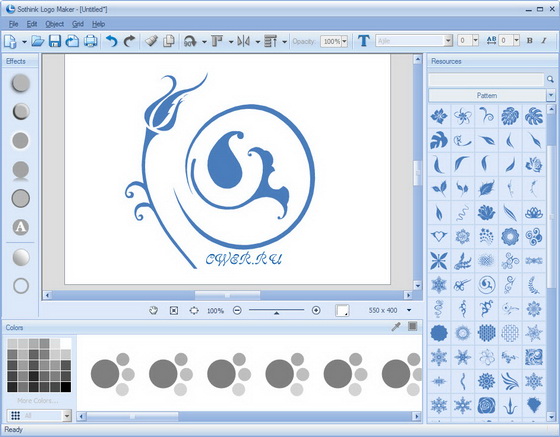The height and width of the screenshot is (437, 560).
Task: Pick a color with the eyedropper icon
Action: 396,326
